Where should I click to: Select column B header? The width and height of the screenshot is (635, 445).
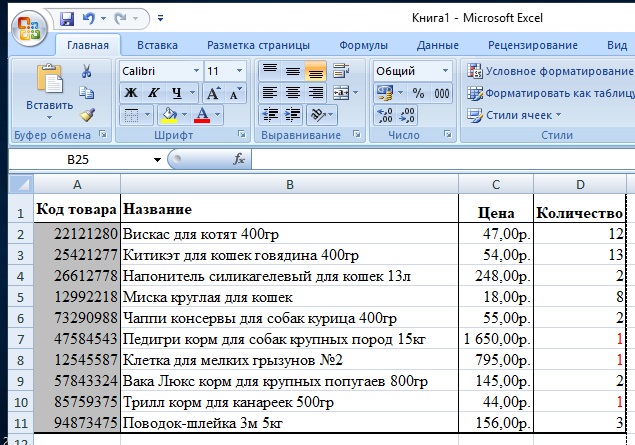(x=290, y=185)
